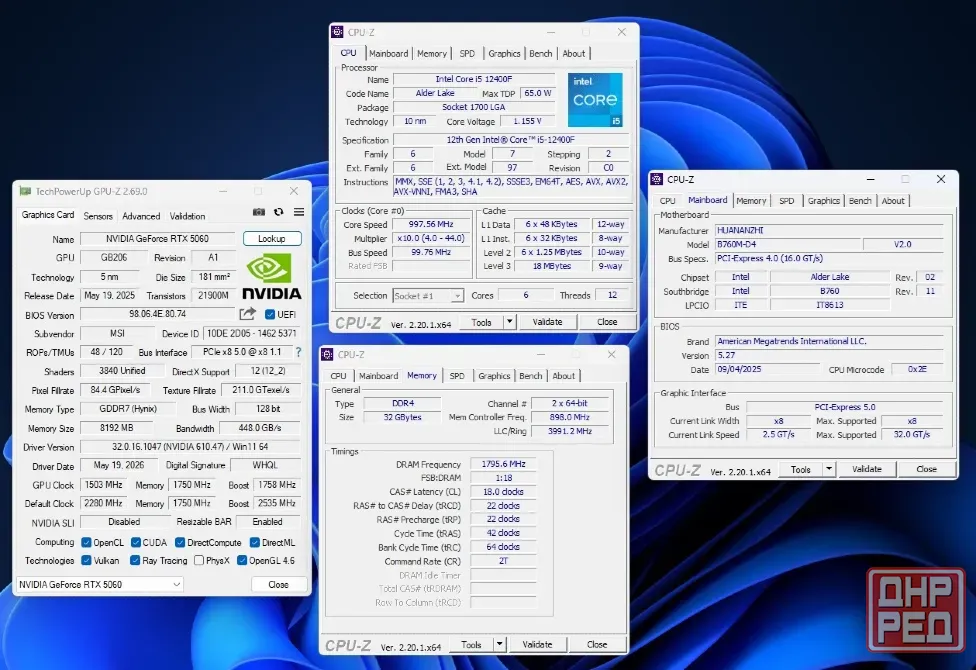Click Tools button in the Memory window
The width and height of the screenshot is (976, 670).
pos(471,644)
